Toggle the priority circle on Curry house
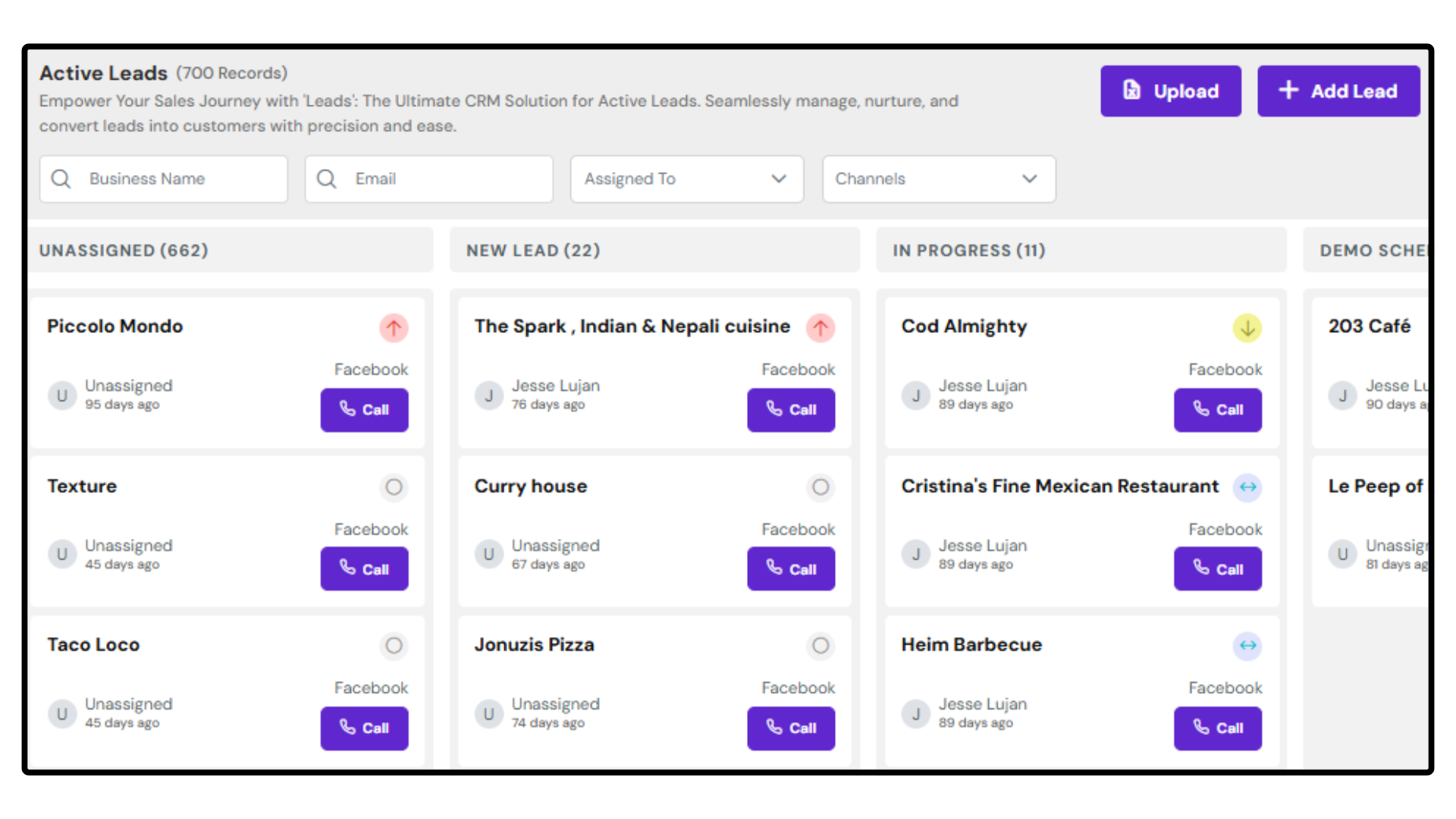The image size is (1456, 819). click(821, 487)
